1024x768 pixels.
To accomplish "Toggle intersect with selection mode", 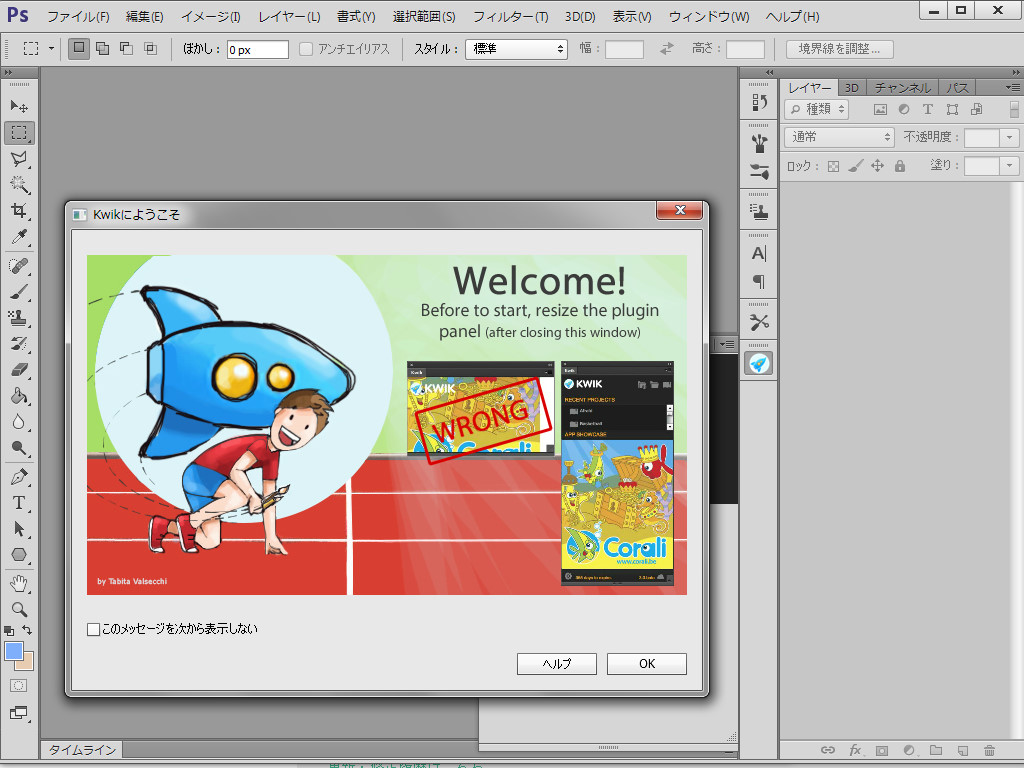I will coord(151,48).
